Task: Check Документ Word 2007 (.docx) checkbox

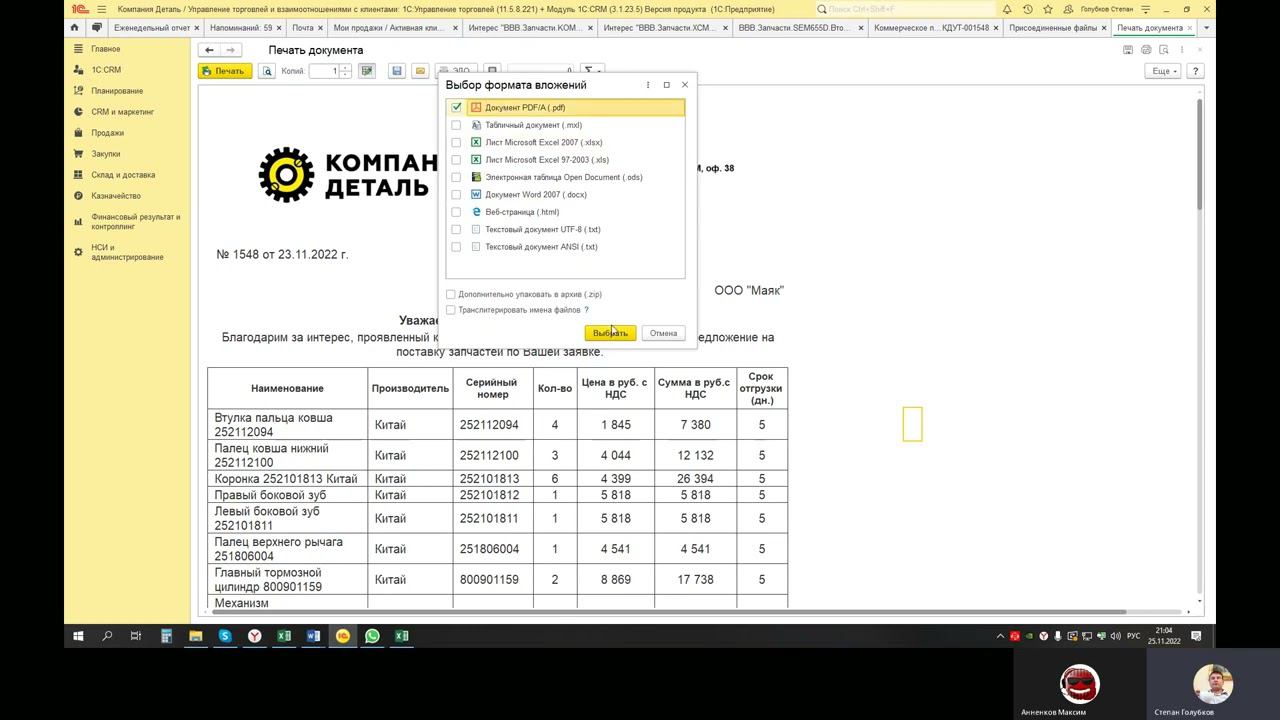Action: 456,195
